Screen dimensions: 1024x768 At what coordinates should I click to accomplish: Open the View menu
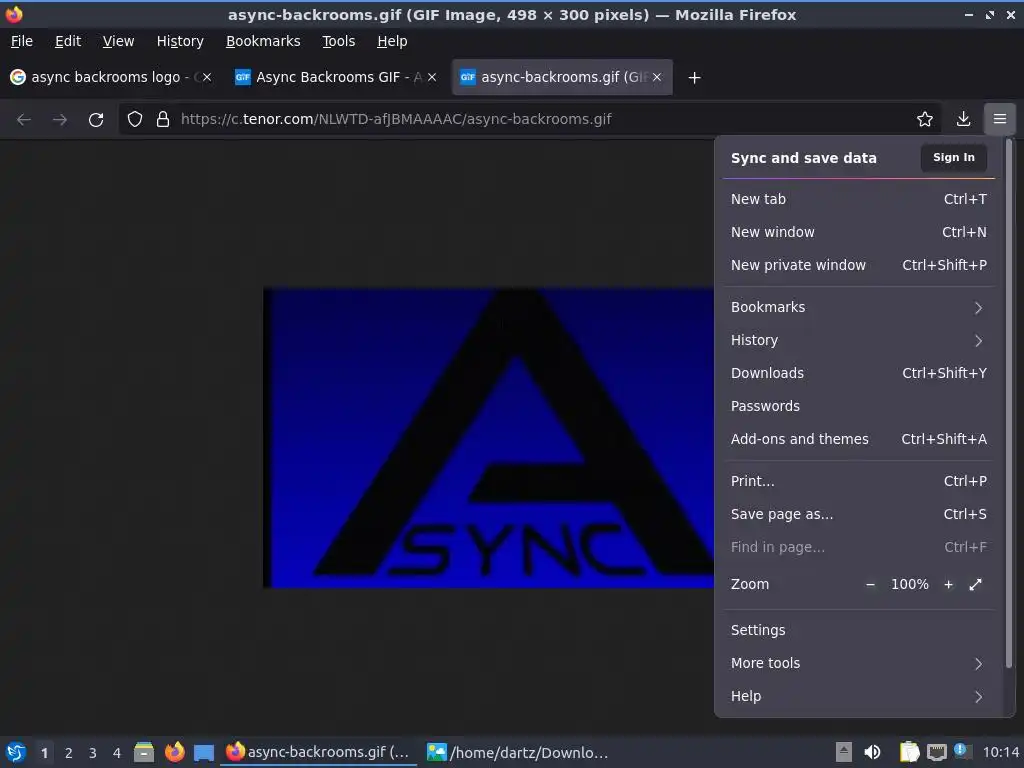pos(118,41)
